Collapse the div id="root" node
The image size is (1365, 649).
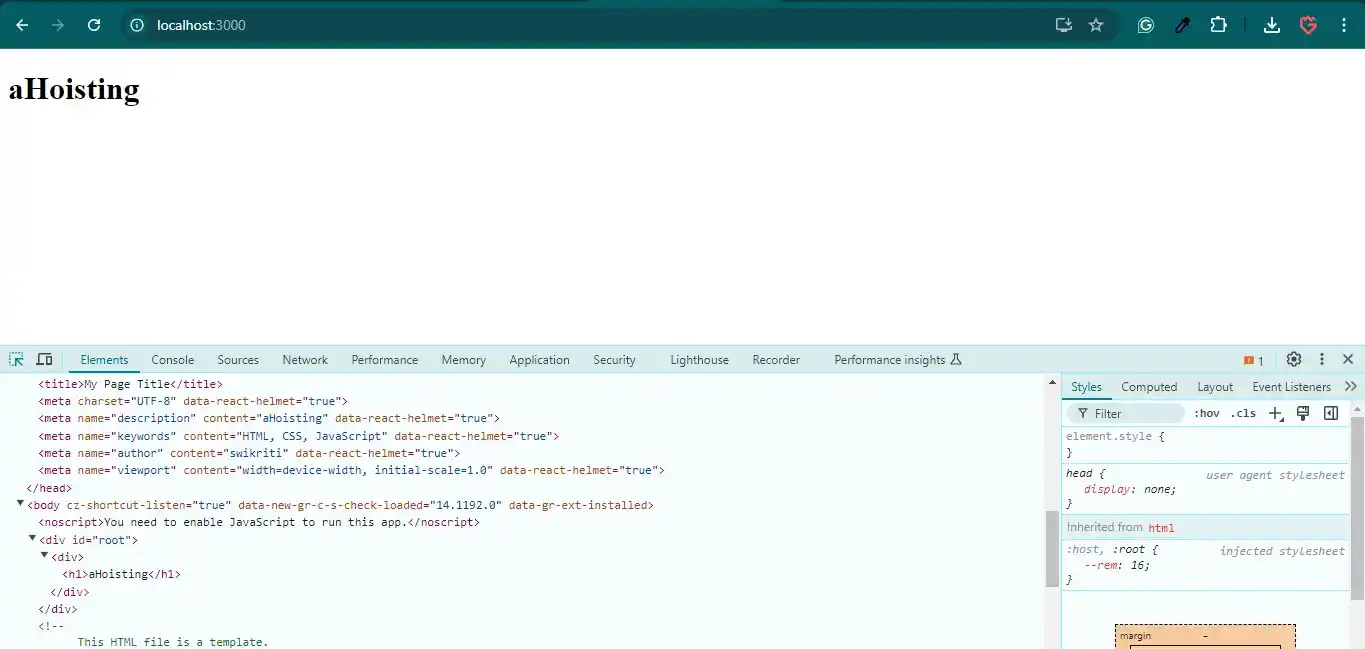[x=32, y=539]
